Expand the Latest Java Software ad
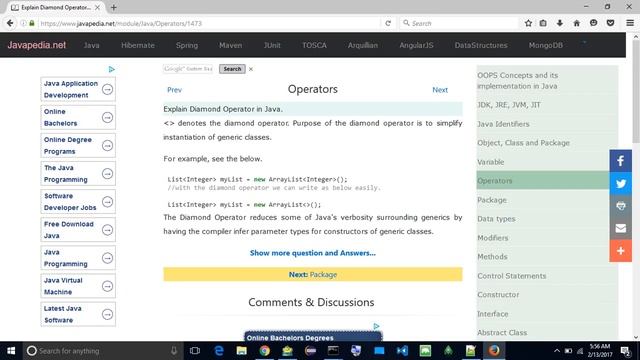The image size is (640, 360). pyautogui.click(x=107, y=315)
